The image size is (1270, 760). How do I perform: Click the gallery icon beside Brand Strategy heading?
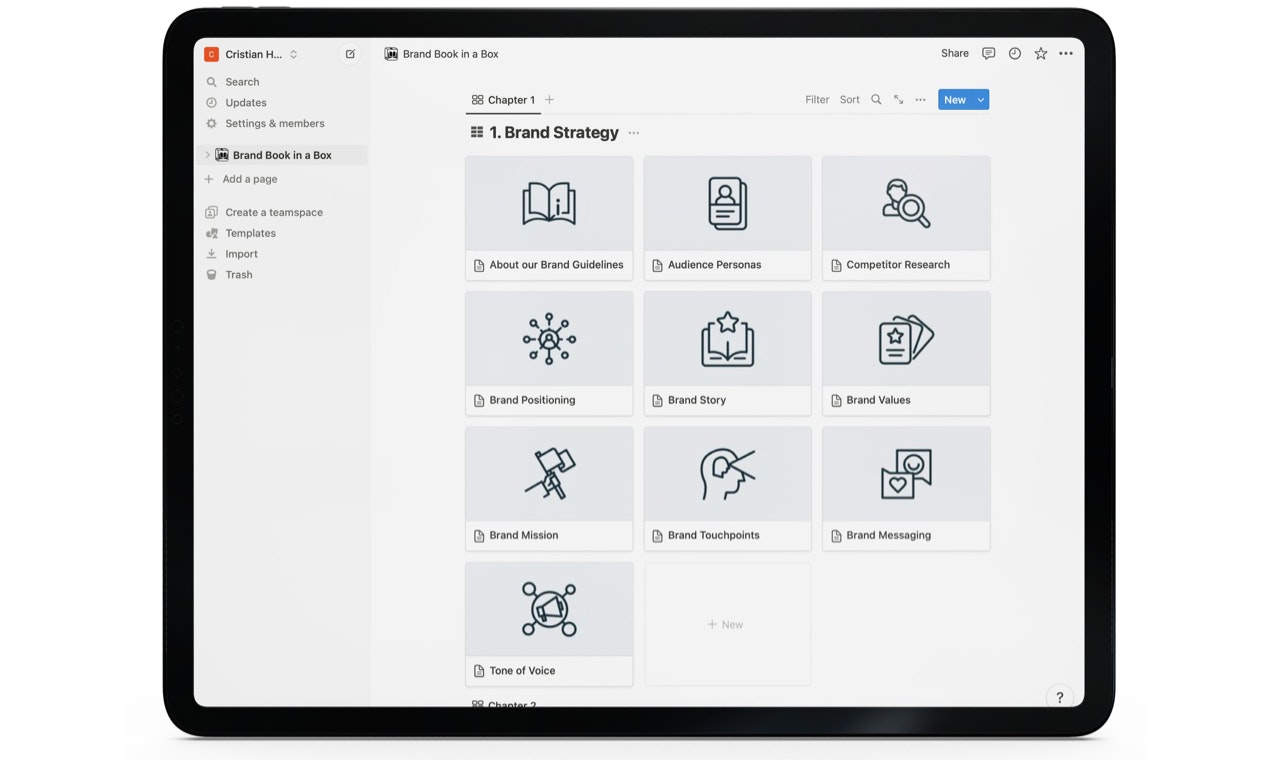(477, 132)
